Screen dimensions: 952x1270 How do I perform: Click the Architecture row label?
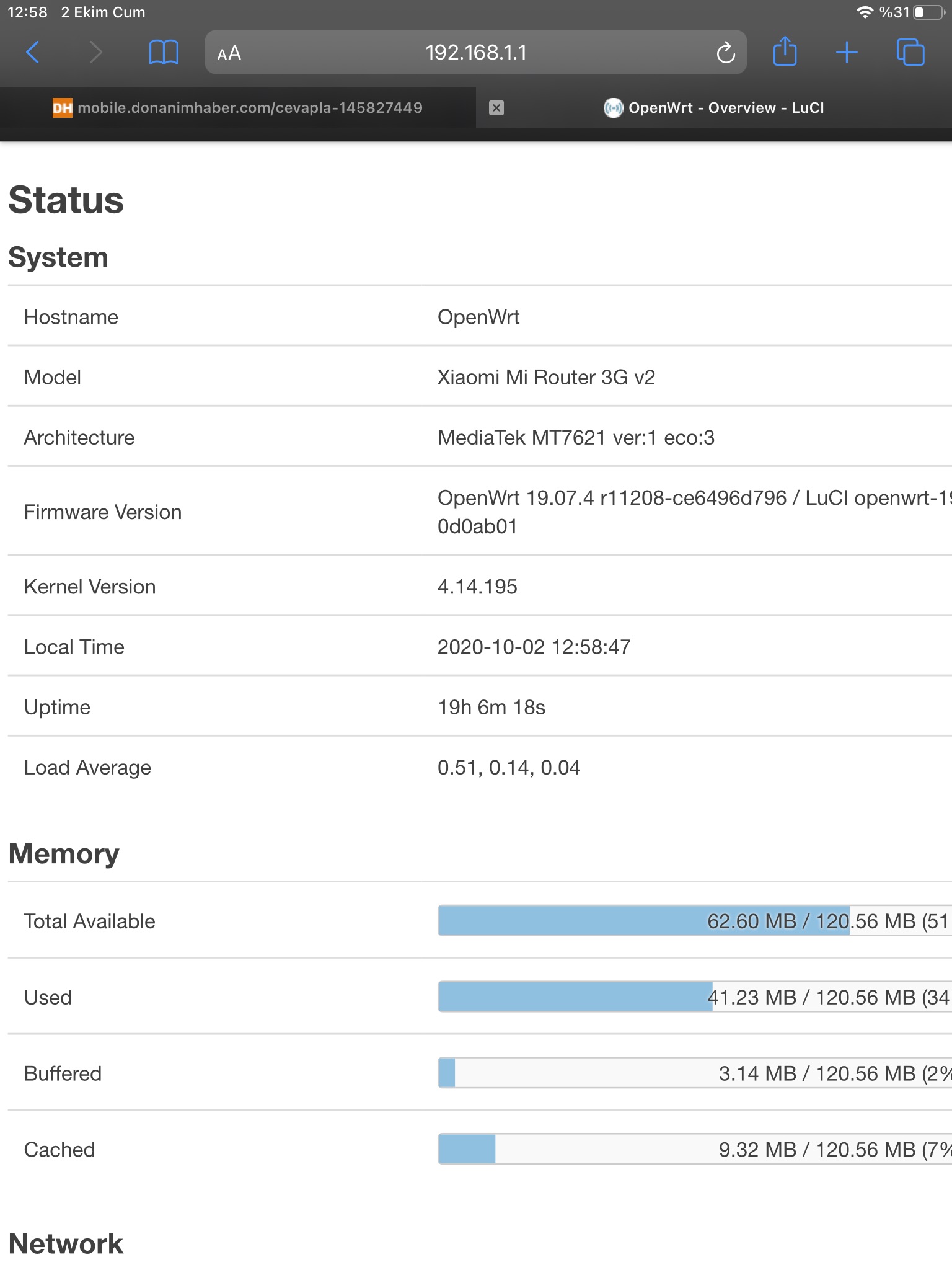pyautogui.click(x=79, y=437)
